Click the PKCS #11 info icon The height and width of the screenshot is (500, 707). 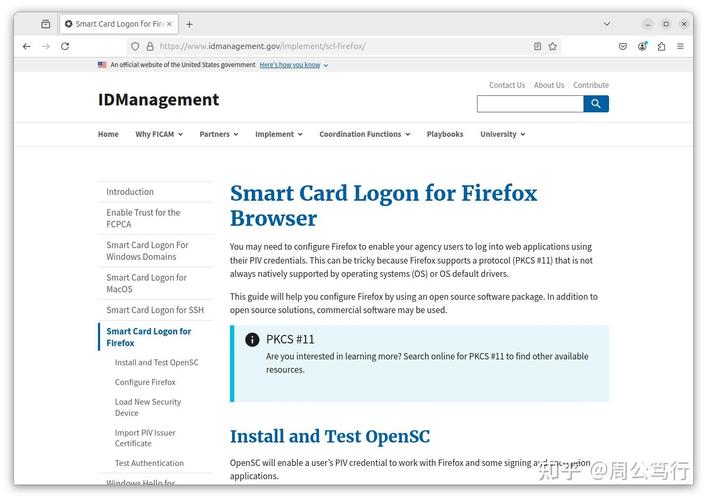pyautogui.click(x=252, y=339)
